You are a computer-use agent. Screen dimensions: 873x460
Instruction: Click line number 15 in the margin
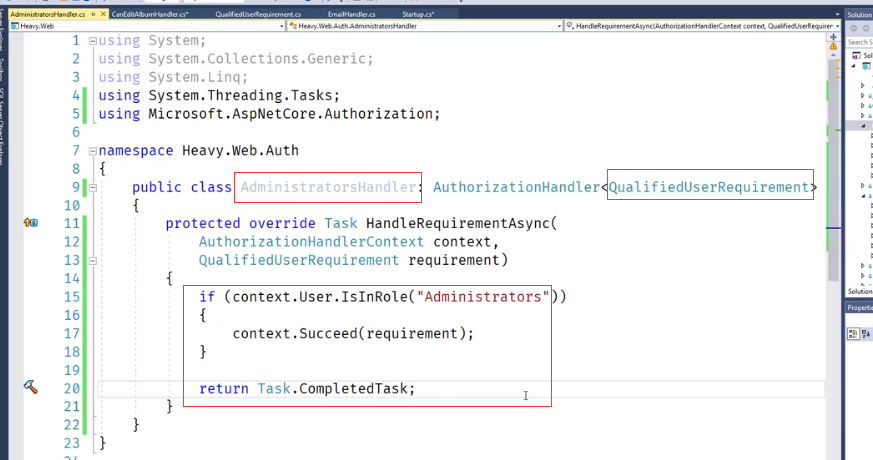pyautogui.click(x=72, y=297)
